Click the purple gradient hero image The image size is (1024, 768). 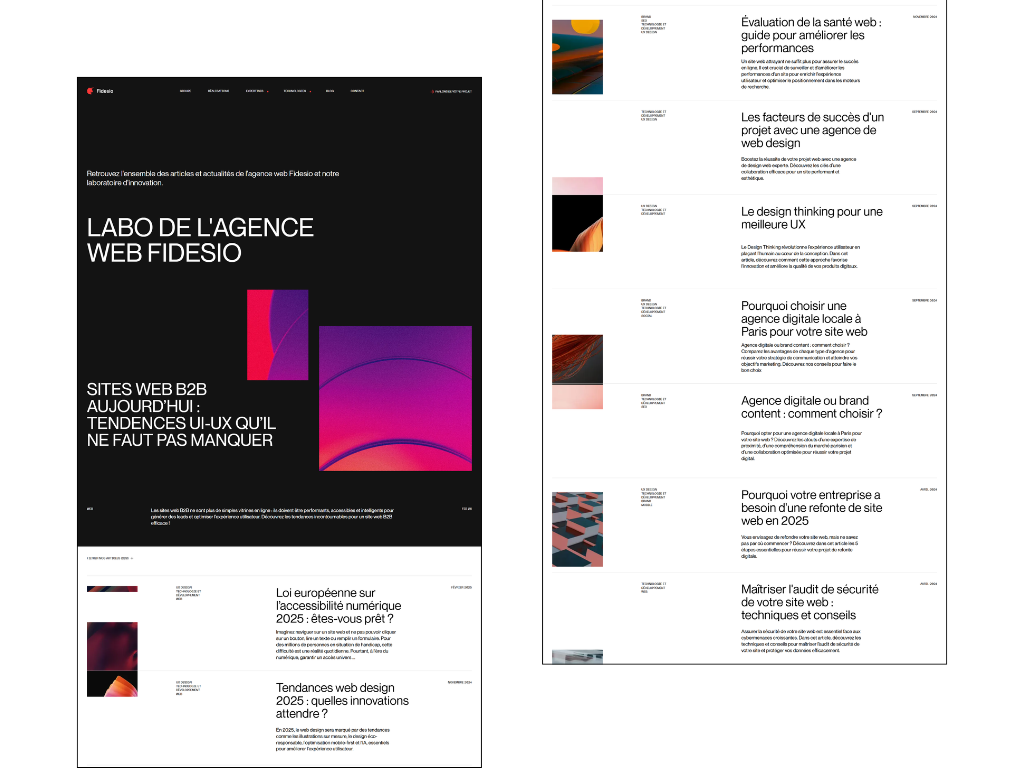coord(396,397)
